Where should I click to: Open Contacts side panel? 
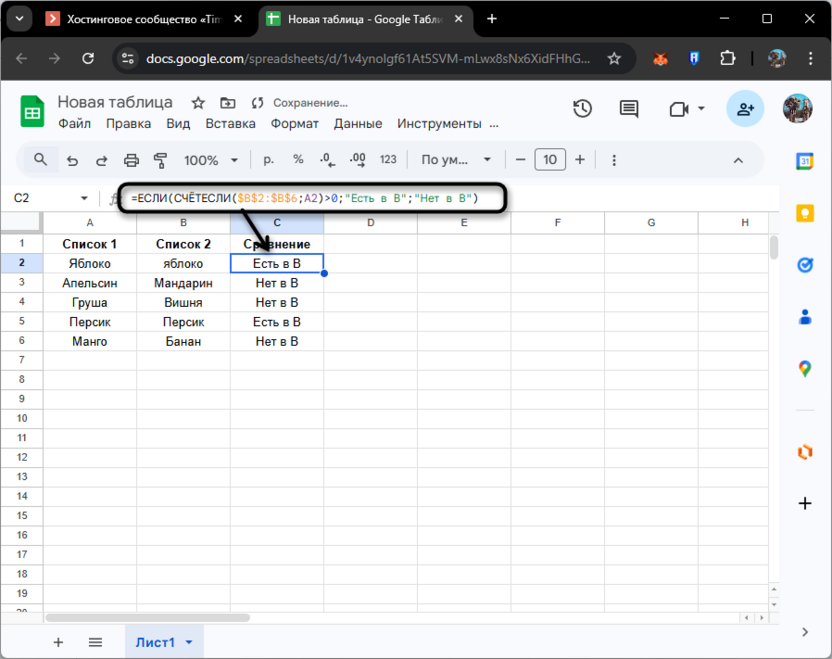click(x=805, y=317)
